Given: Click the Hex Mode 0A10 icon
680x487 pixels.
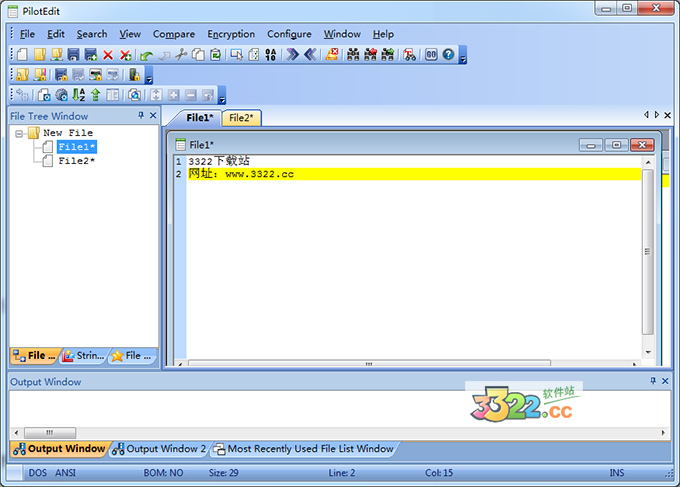Looking at the screenshot, I should 271,55.
